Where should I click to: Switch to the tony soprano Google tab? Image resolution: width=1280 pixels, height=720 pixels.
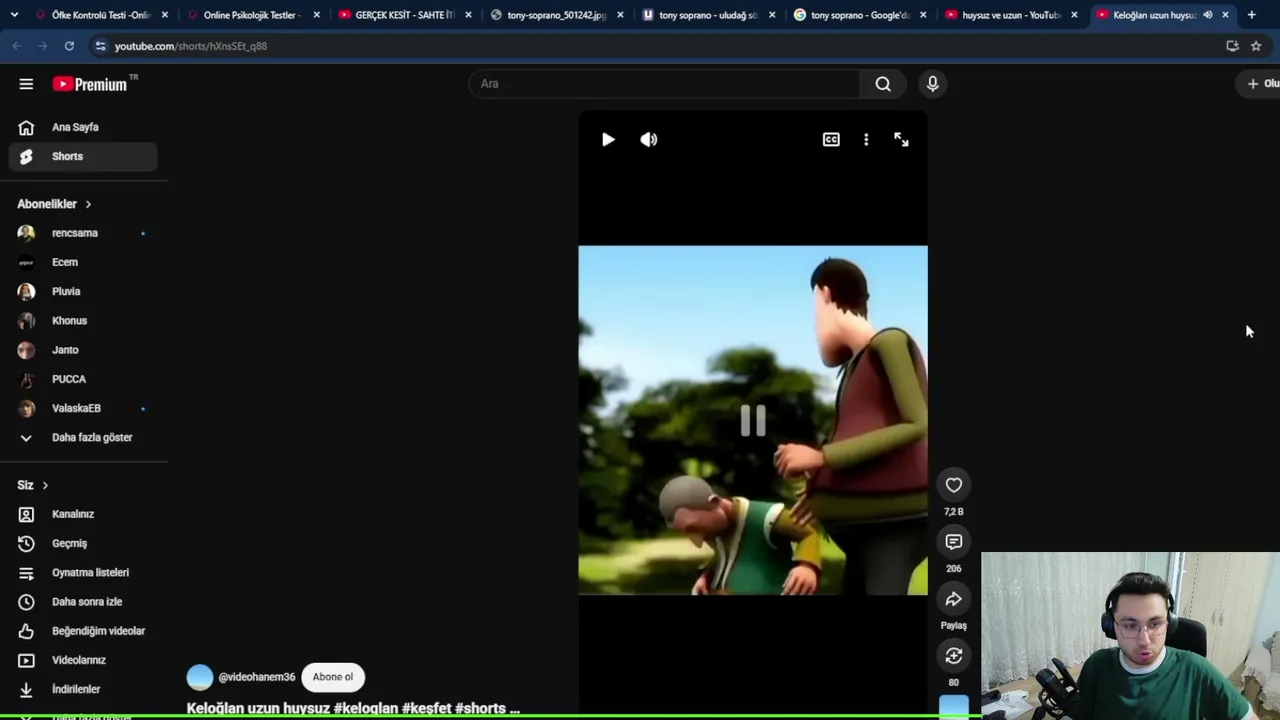[860, 15]
